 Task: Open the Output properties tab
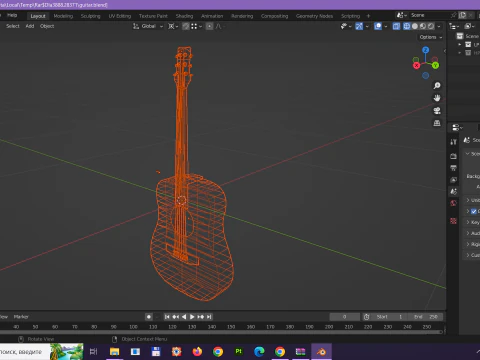[x=453, y=168]
